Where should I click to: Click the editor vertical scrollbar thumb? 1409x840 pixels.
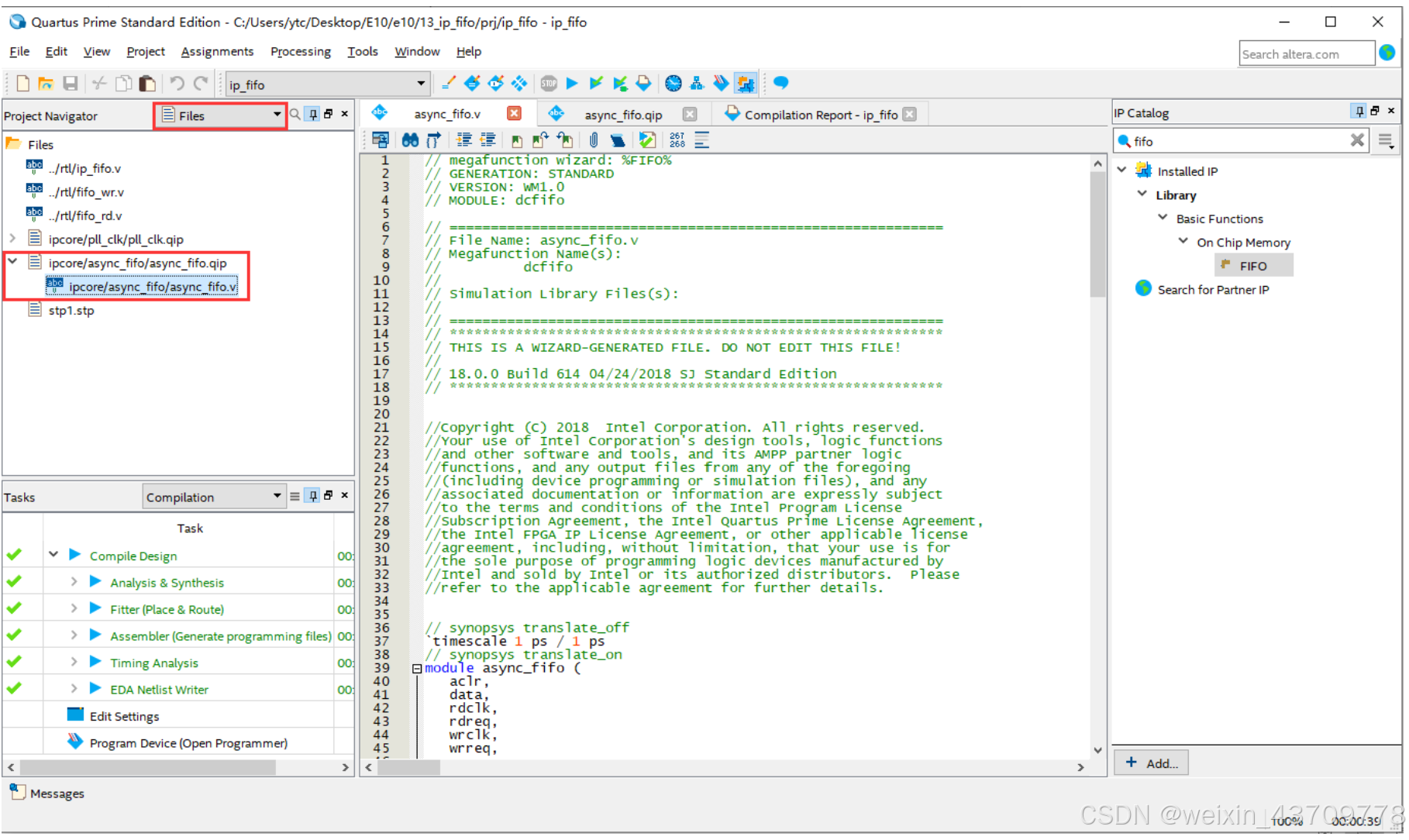coord(1097,233)
